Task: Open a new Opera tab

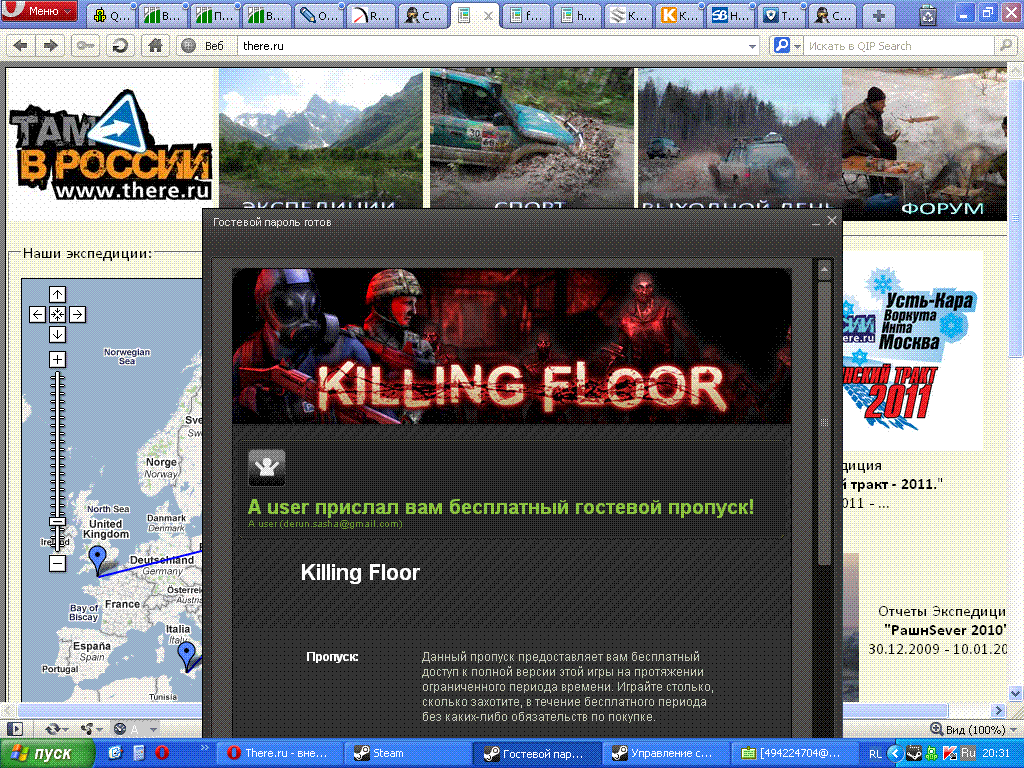Action: coord(878,16)
